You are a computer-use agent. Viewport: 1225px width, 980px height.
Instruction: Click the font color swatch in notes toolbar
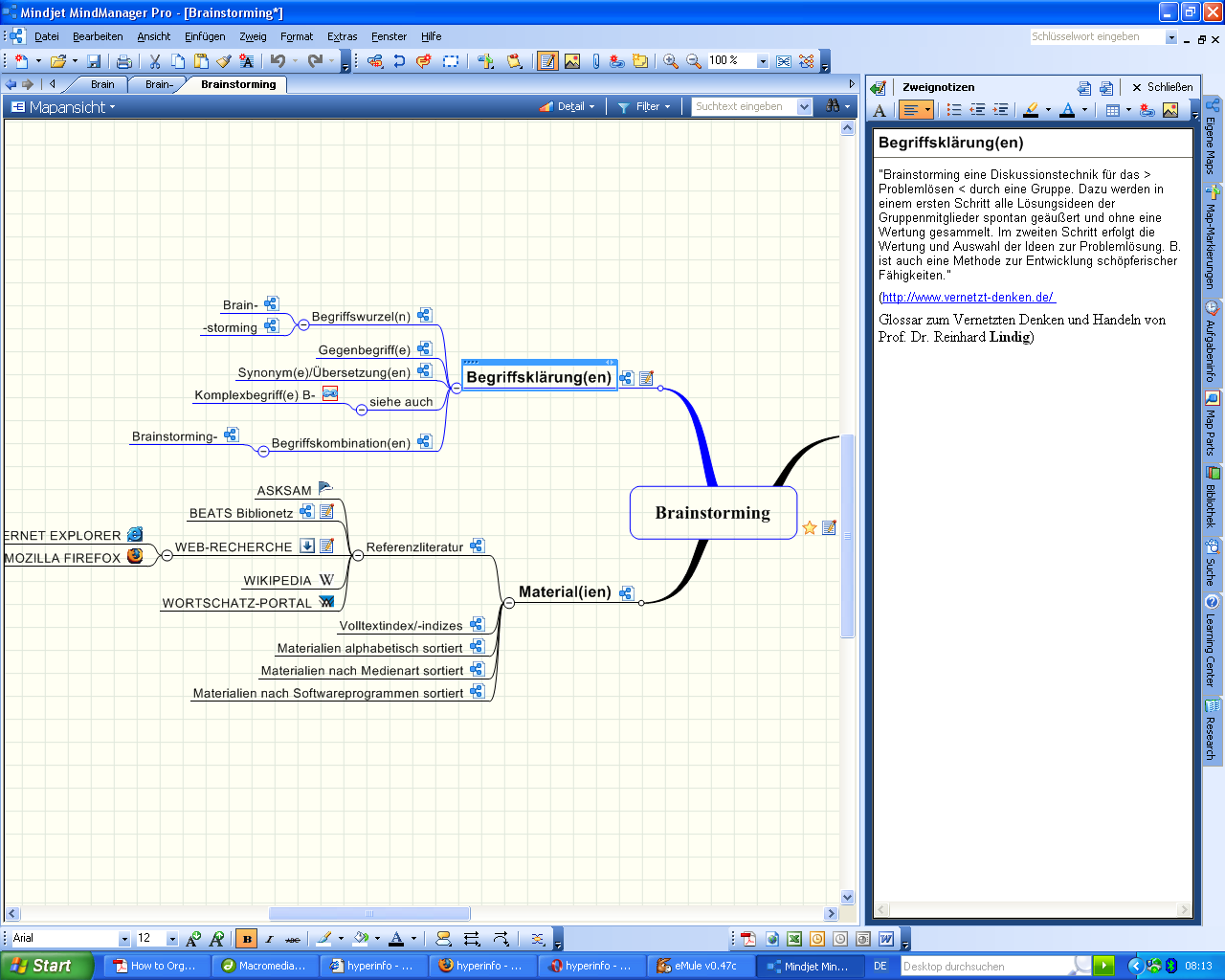point(1067,110)
